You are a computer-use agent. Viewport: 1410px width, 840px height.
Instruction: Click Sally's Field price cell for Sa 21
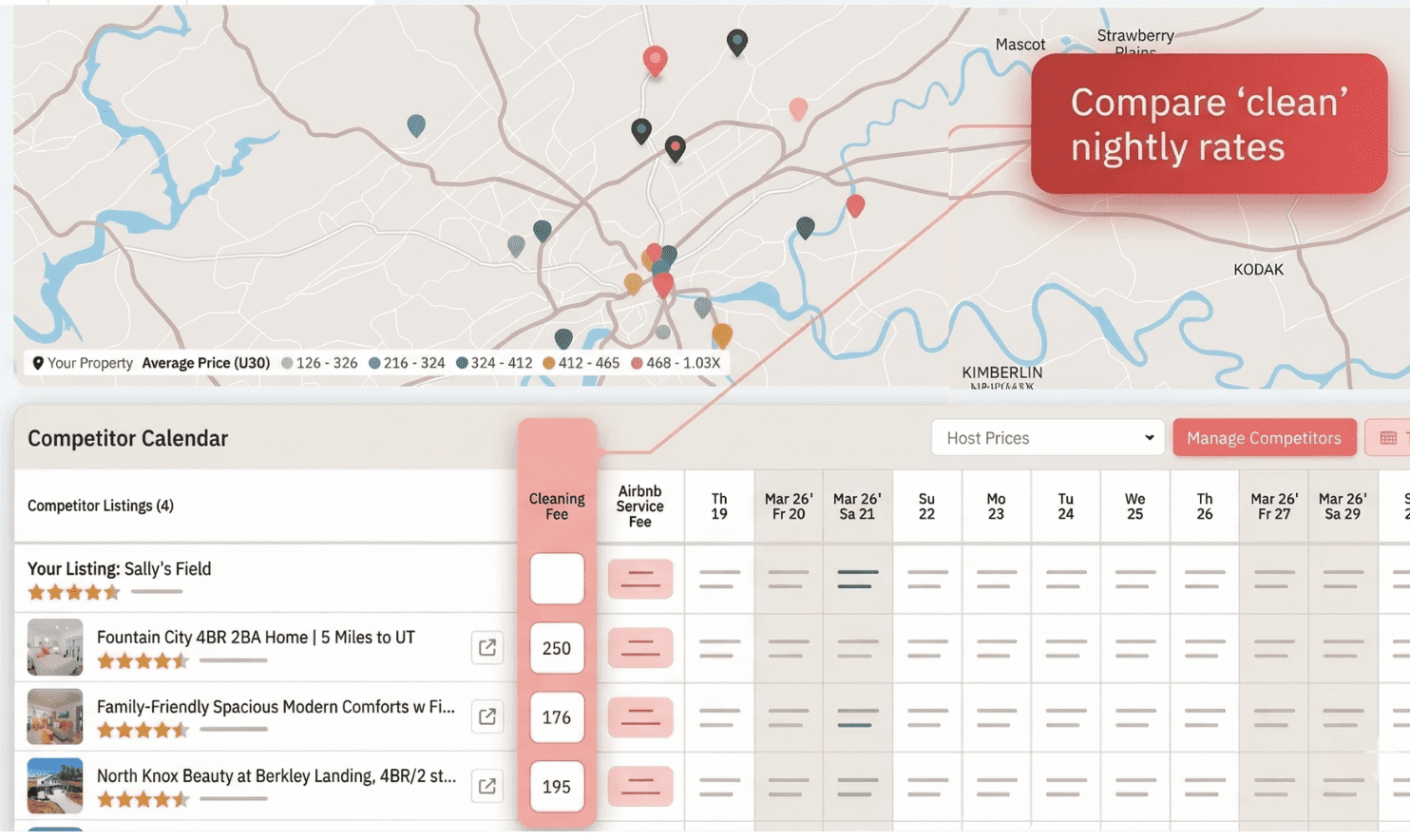857,579
